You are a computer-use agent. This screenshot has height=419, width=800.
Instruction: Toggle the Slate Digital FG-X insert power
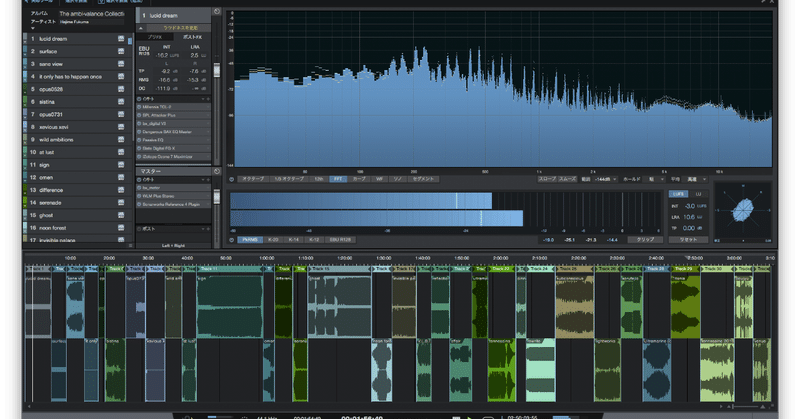139,149
